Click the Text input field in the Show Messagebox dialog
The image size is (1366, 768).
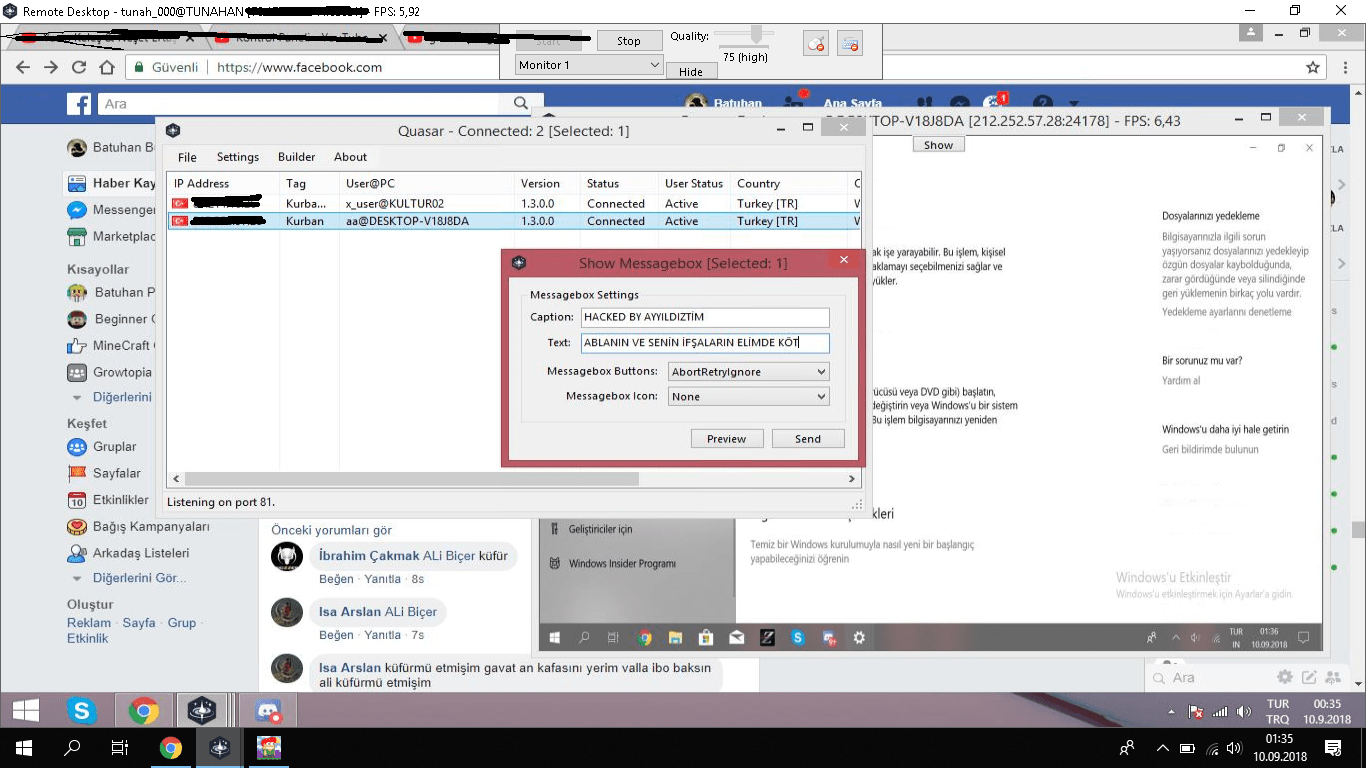click(705, 343)
